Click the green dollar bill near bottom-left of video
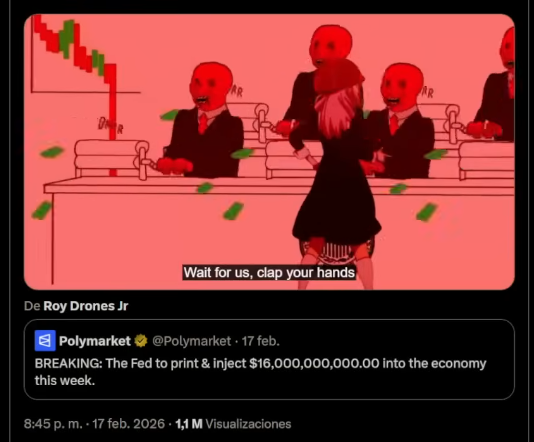The height and width of the screenshot is (442, 534). coord(42,210)
